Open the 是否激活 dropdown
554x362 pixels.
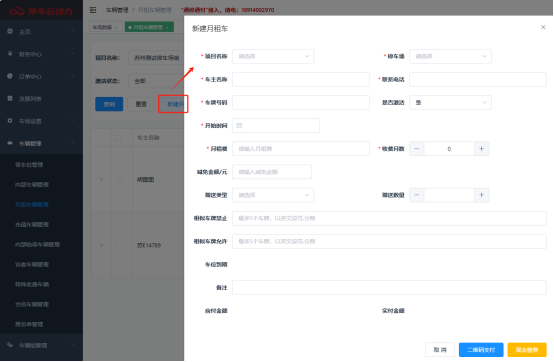(x=450, y=103)
